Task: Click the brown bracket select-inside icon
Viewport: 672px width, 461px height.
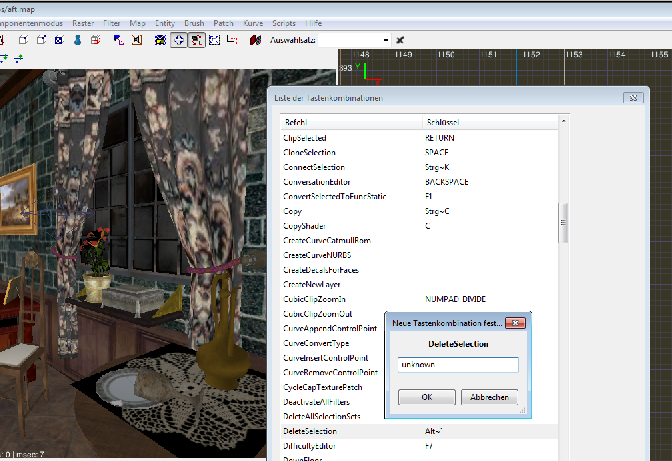Action: coord(137,40)
